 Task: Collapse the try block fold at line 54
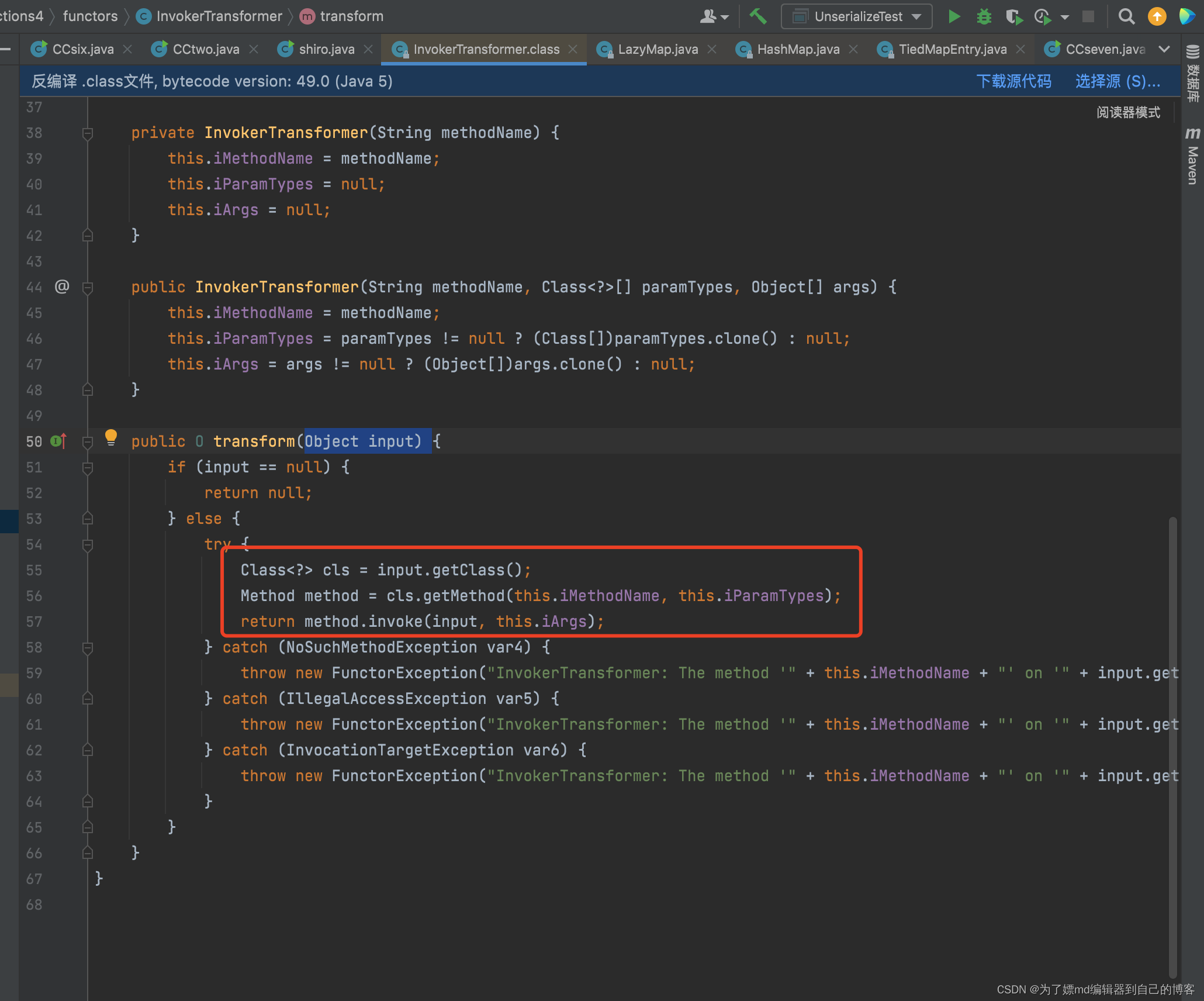[x=88, y=544]
